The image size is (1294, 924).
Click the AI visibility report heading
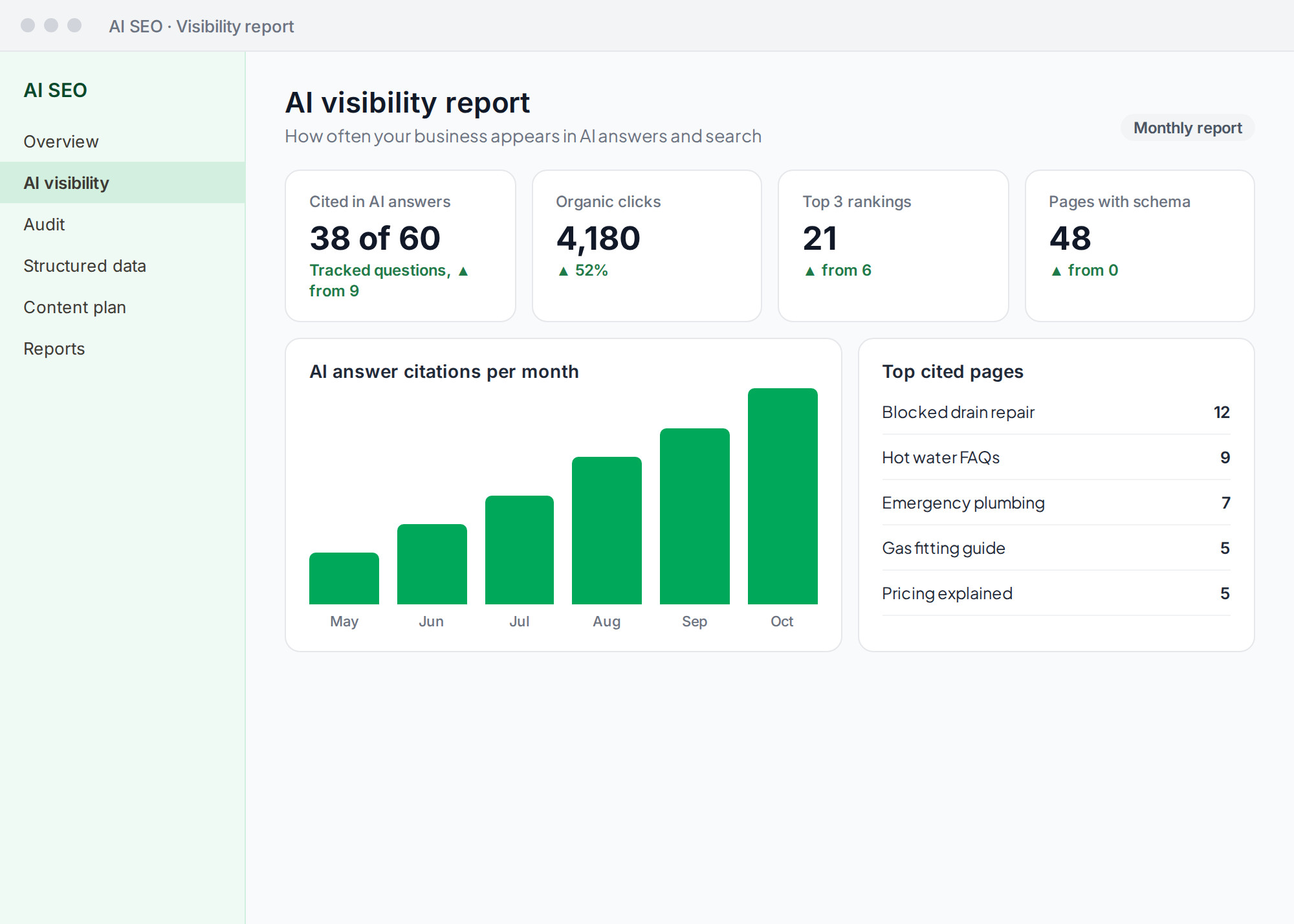pos(408,103)
